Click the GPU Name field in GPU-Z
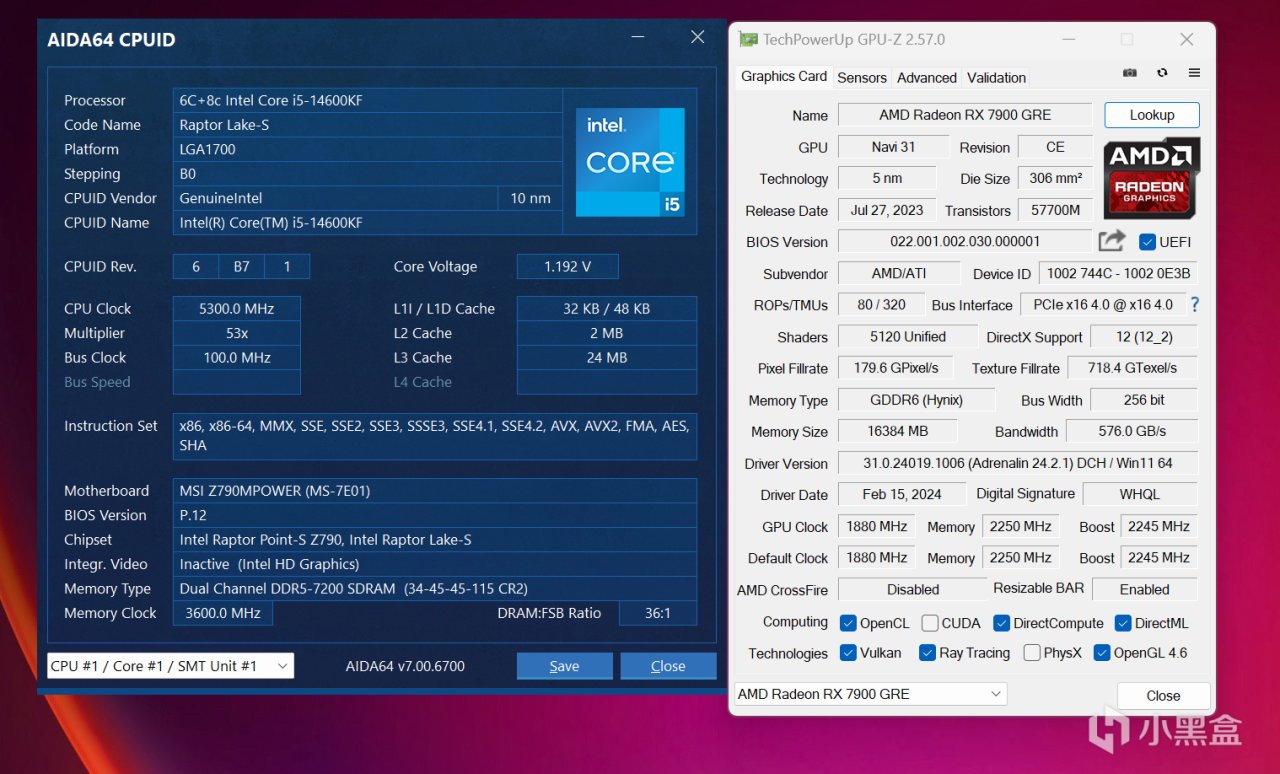This screenshot has width=1280, height=774. click(x=965, y=115)
